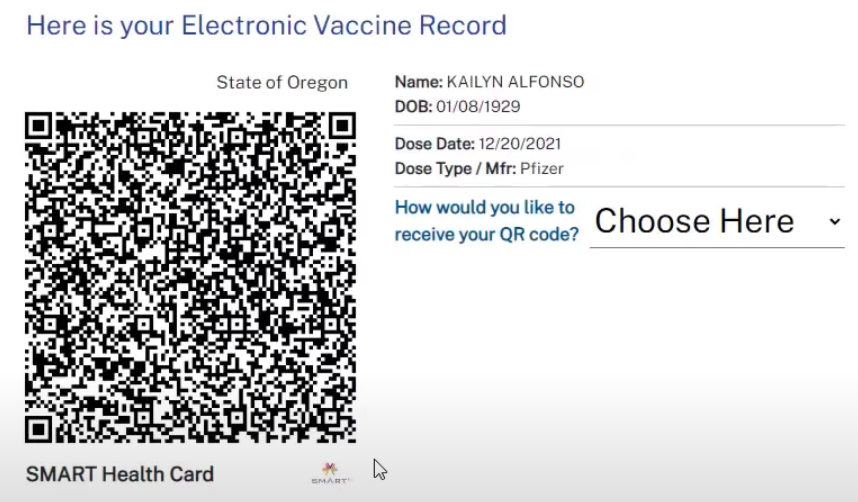Click QR code top-left finder square
The height and width of the screenshot is (502, 858).
point(38,126)
